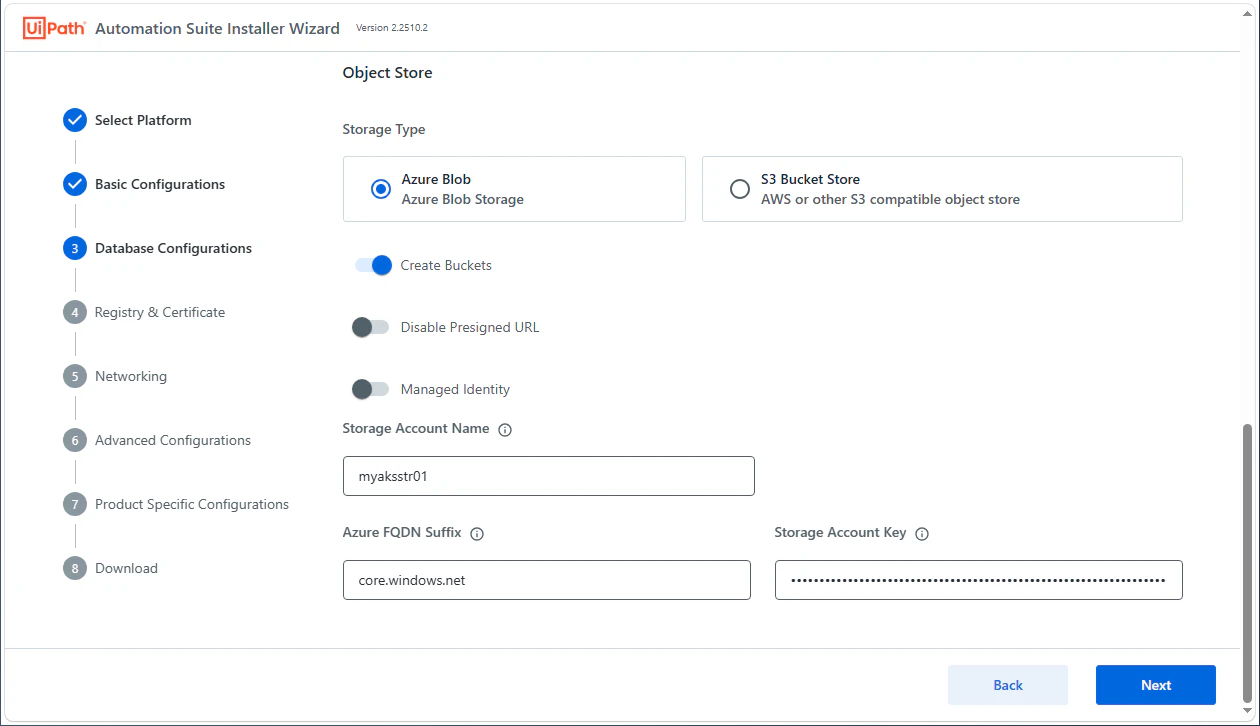The width and height of the screenshot is (1260, 726).
Task: Click the Version 2.2510.2 text
Action: coord(392,28)
